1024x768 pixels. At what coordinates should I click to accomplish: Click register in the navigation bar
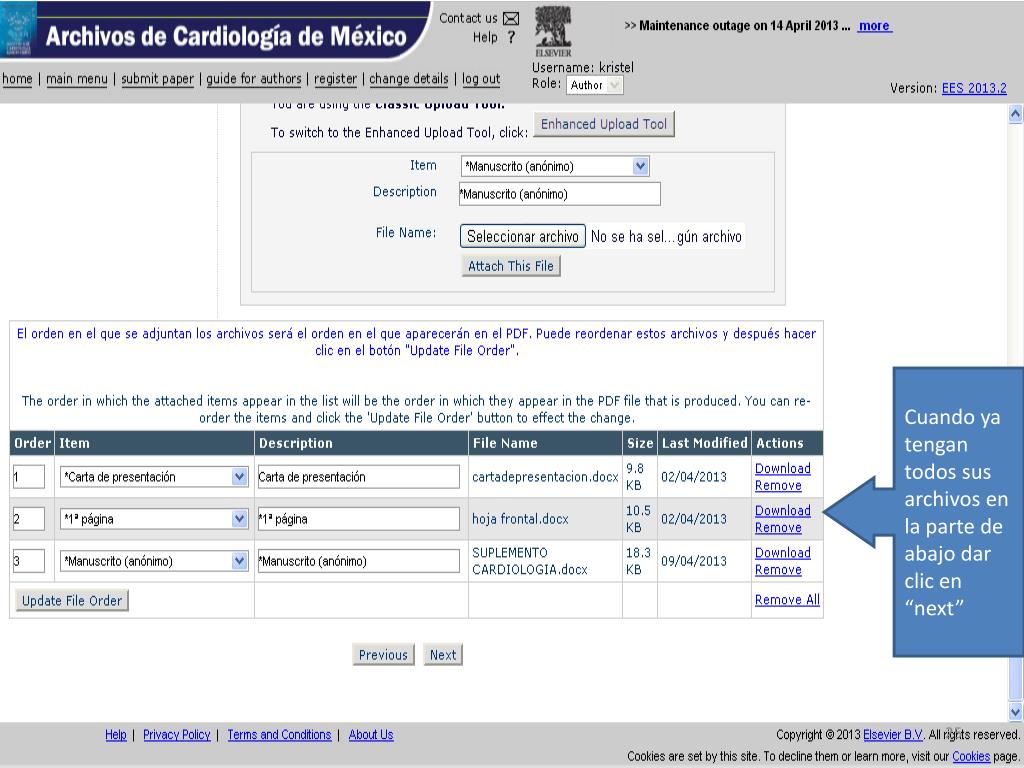click(335, 79)
